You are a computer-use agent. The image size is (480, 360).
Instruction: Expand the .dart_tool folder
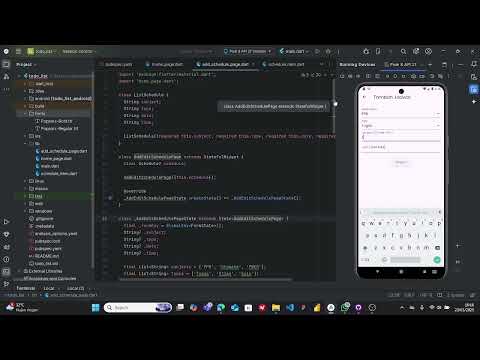point(25,84)
